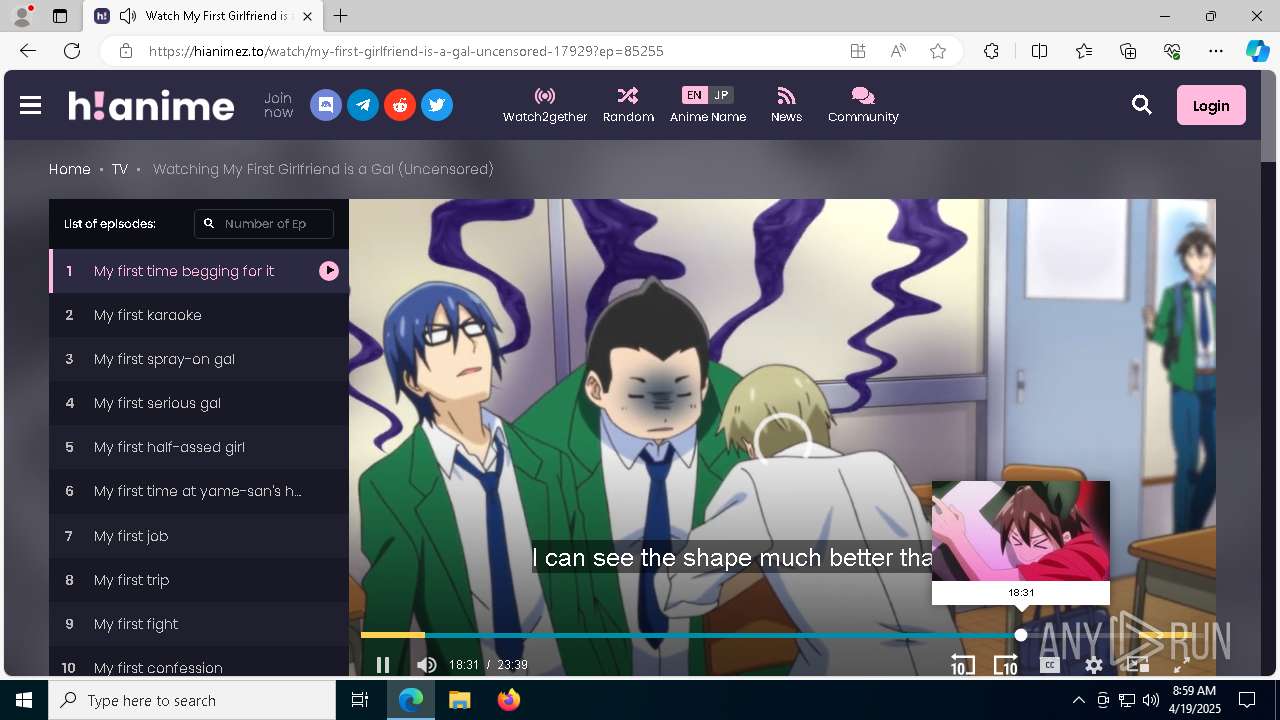The width and height of the screenshot is (1280, 720).
Task: Open a new browser tab
Action: pos(341,16)
